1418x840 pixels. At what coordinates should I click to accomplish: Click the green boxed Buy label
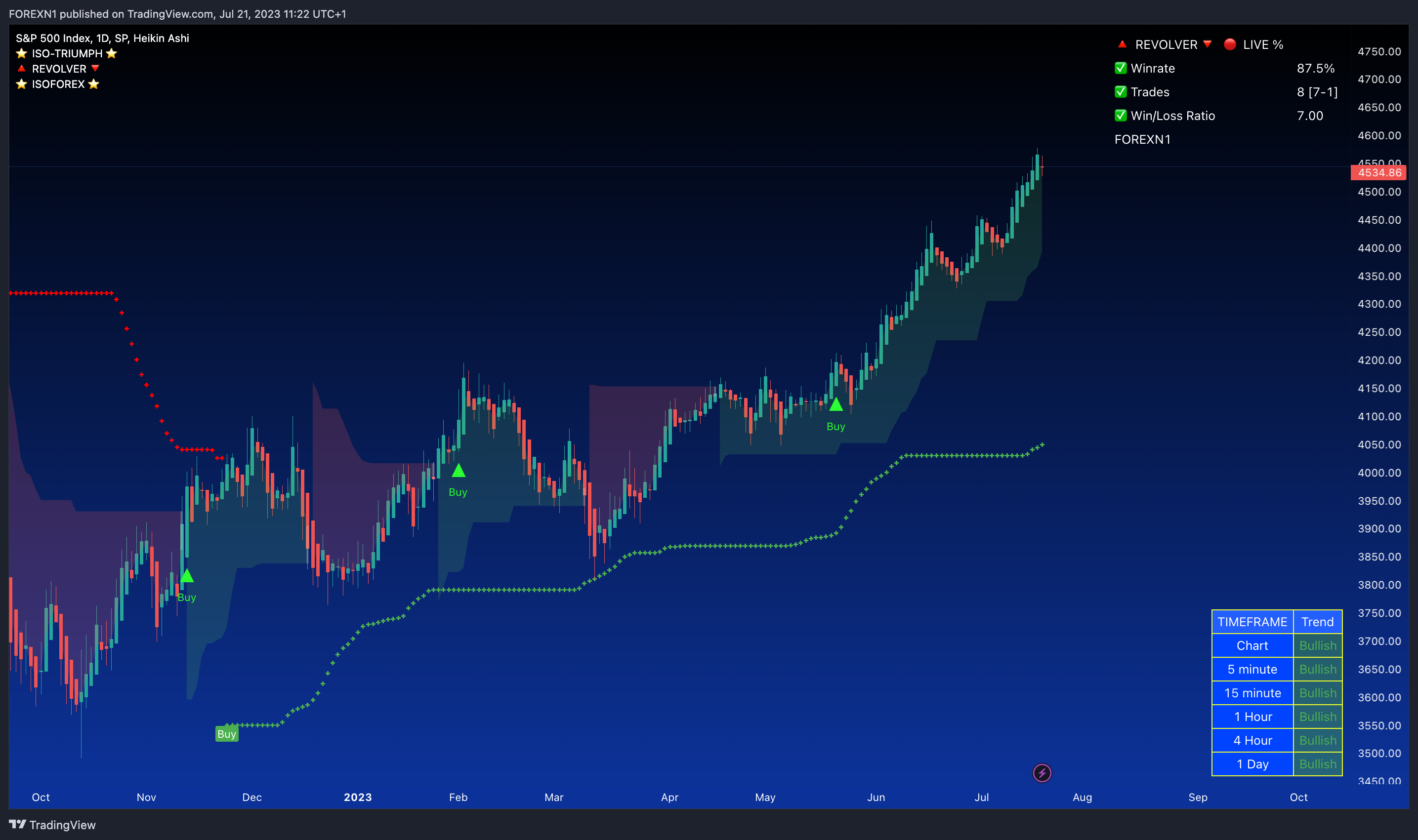pos(226,734)
